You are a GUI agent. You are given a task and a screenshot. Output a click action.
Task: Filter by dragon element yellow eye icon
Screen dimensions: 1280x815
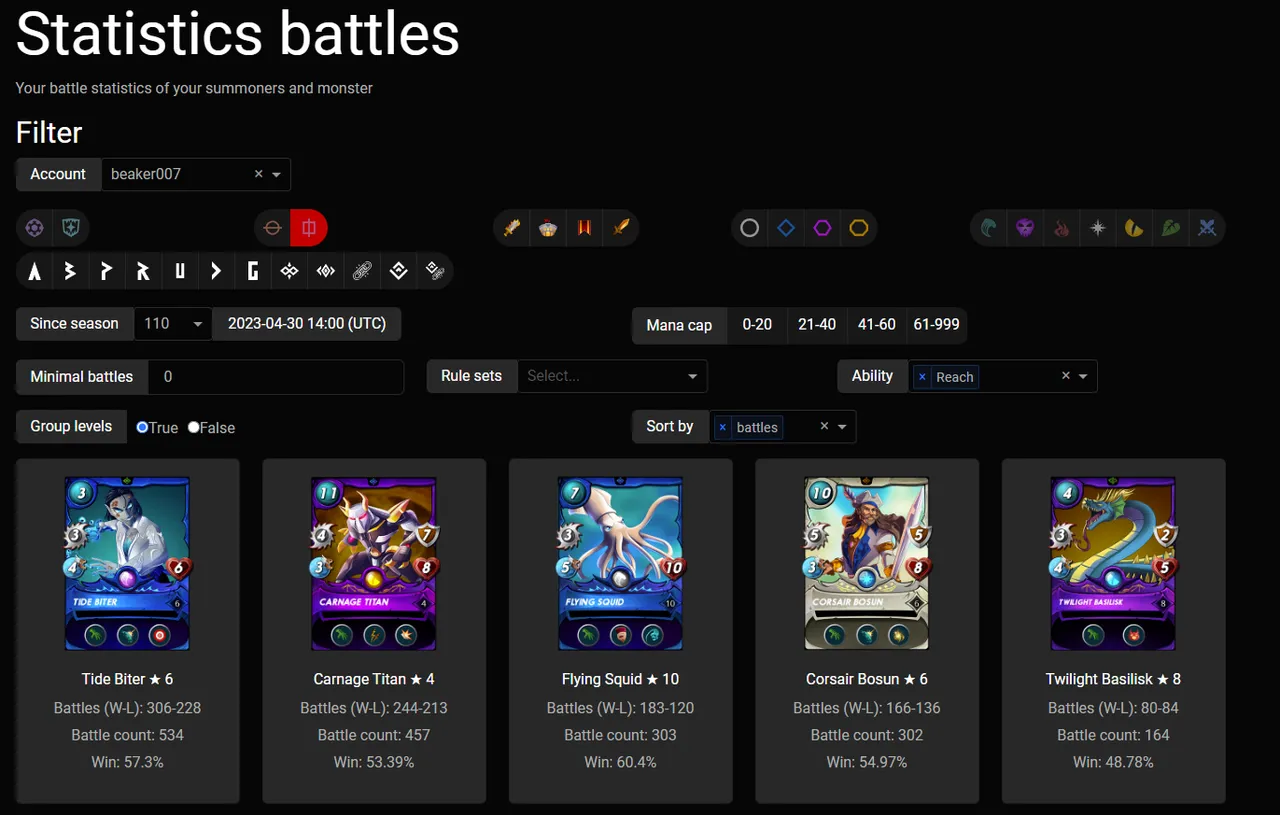coord(1134,228)
